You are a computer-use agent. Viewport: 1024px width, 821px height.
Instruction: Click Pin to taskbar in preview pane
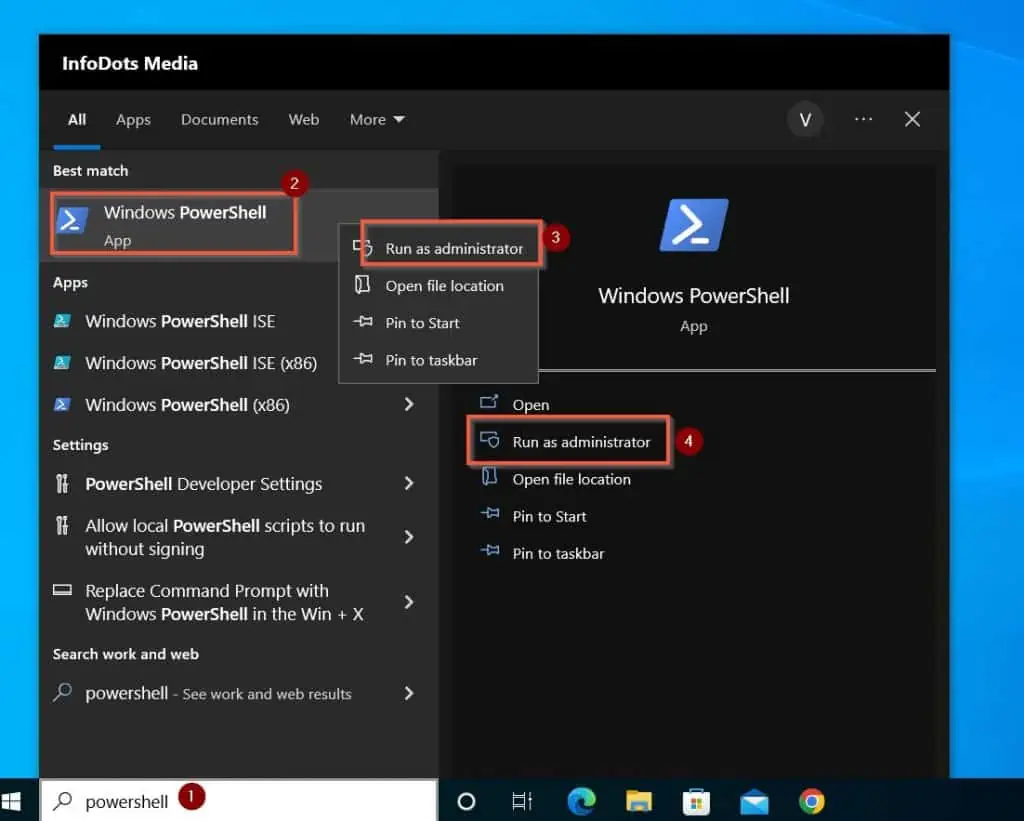[558, 554]
